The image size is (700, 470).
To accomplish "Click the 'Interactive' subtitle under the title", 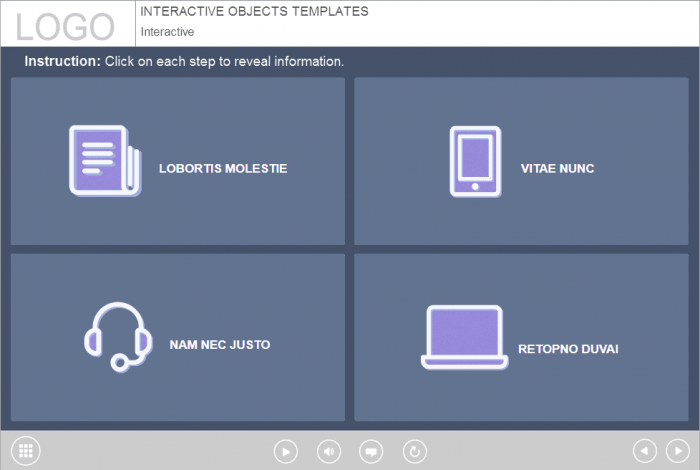I will click(167, 32).
